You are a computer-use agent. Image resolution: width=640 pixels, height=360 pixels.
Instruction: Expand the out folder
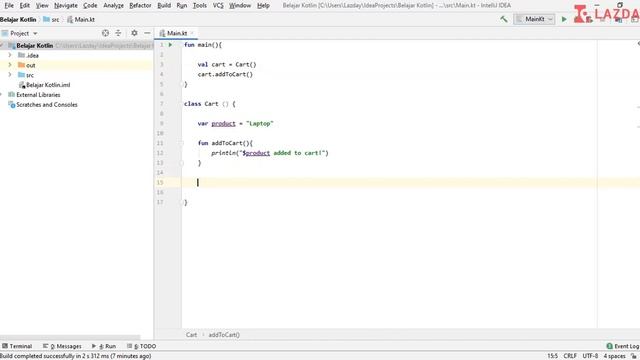coord(10,65)
